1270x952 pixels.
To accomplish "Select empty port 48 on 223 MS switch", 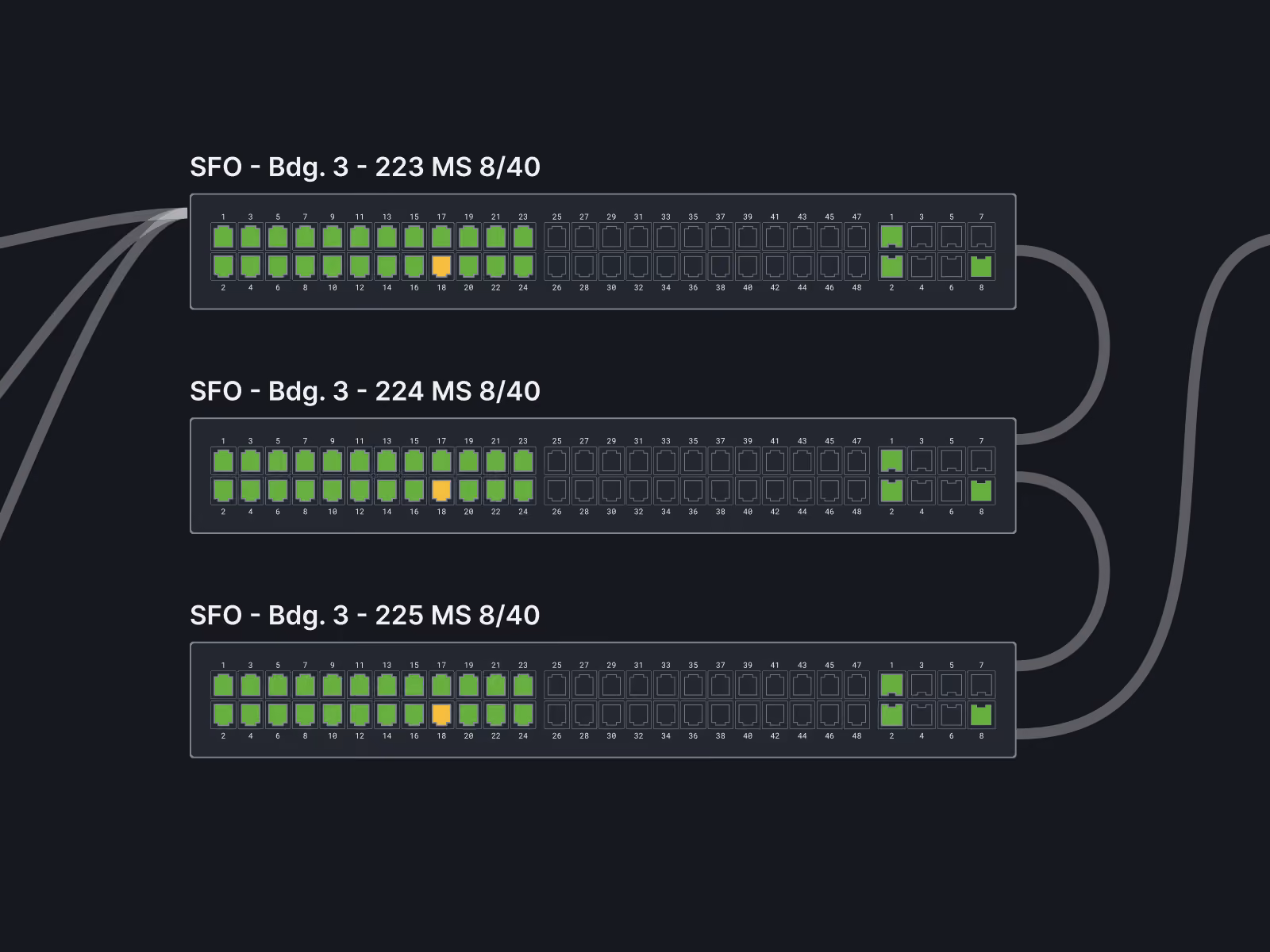I will tap(856, 266).
